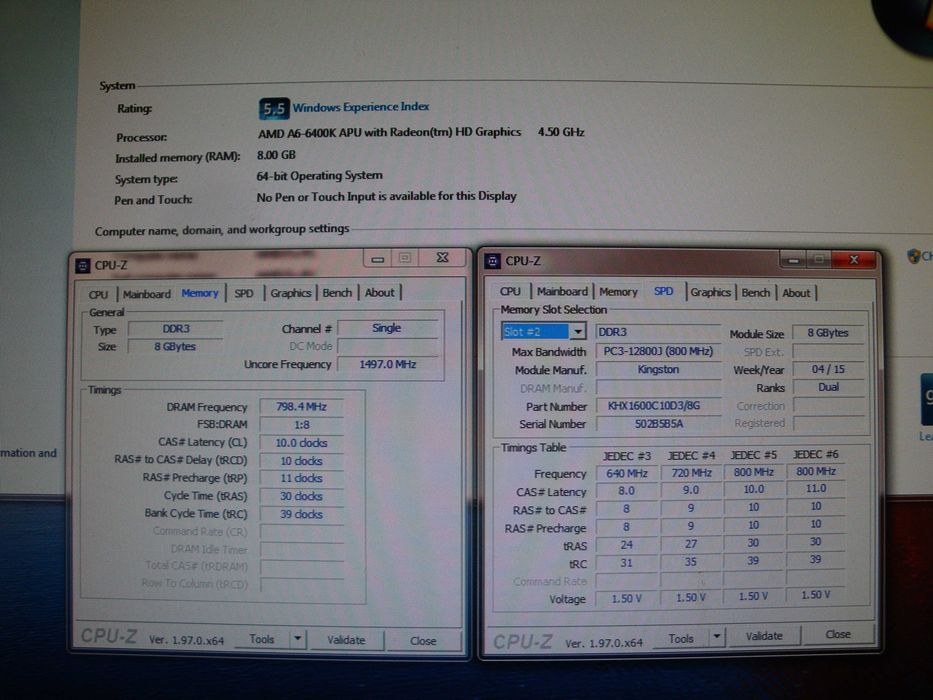
Task: Click the Uncore Frequency value 1497.0 MHz
Action: tap(388, 364)
